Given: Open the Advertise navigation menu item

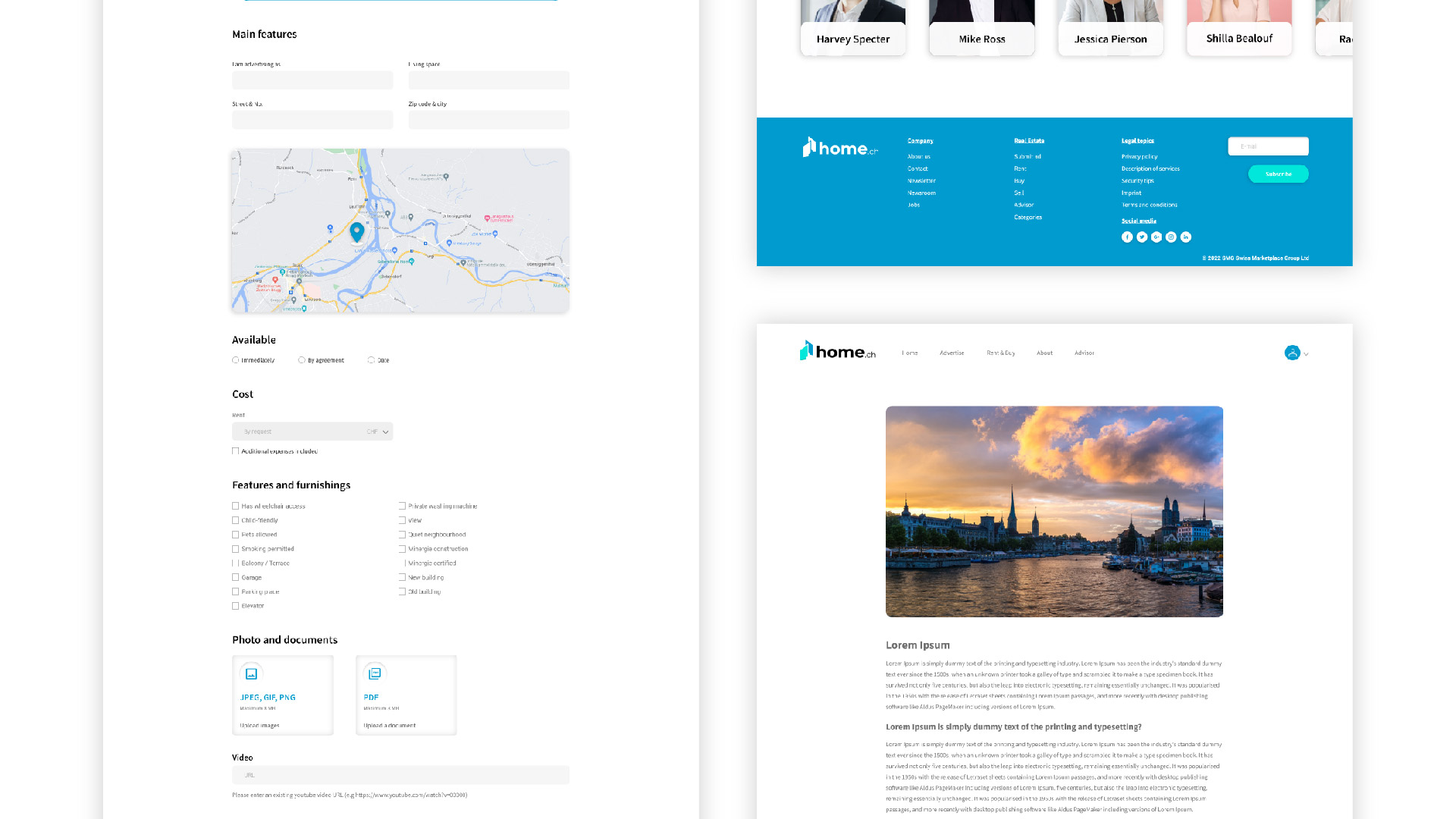Looking at the screenshot, I should tap(952, 353).
